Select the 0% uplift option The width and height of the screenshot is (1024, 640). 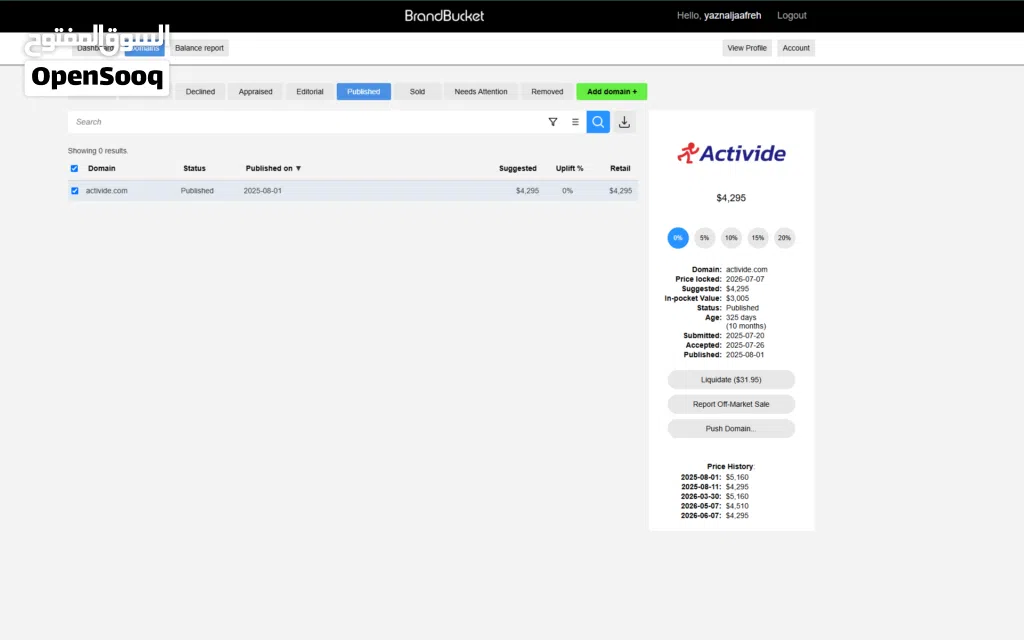pyautogui.click(x=678, y=238)
